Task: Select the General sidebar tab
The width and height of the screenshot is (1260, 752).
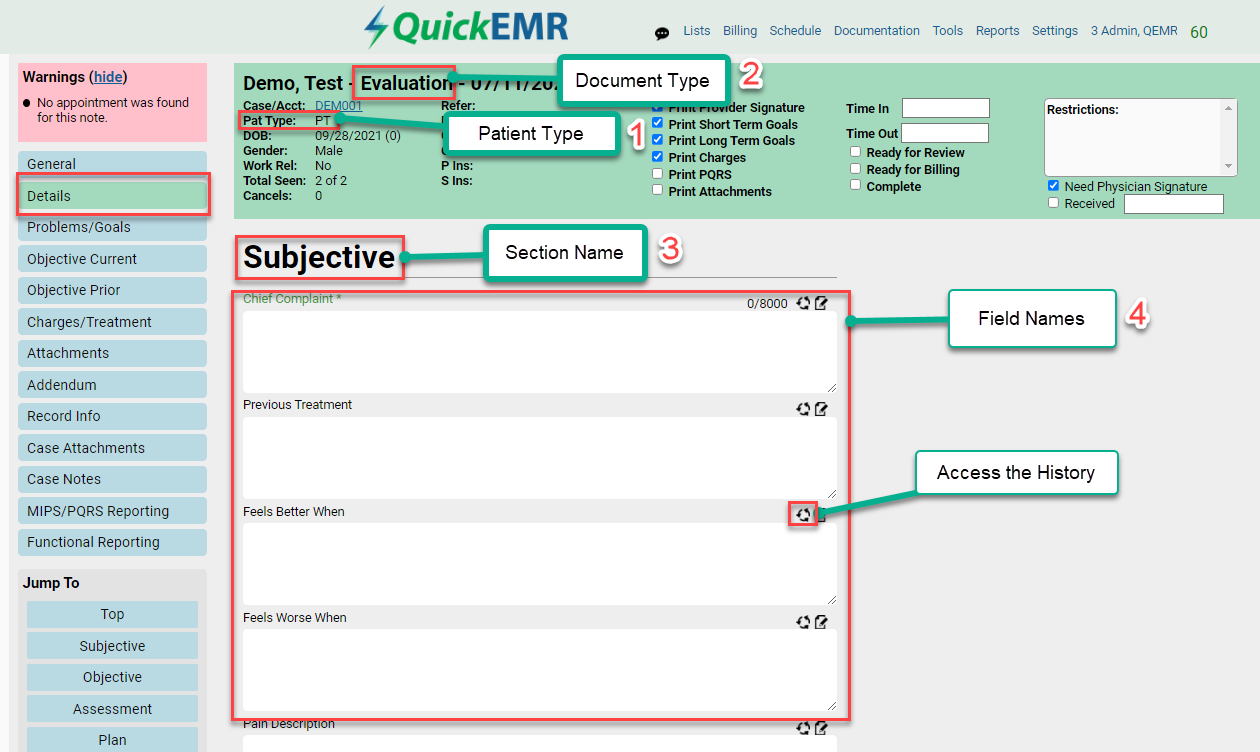Action: (112, 164)
